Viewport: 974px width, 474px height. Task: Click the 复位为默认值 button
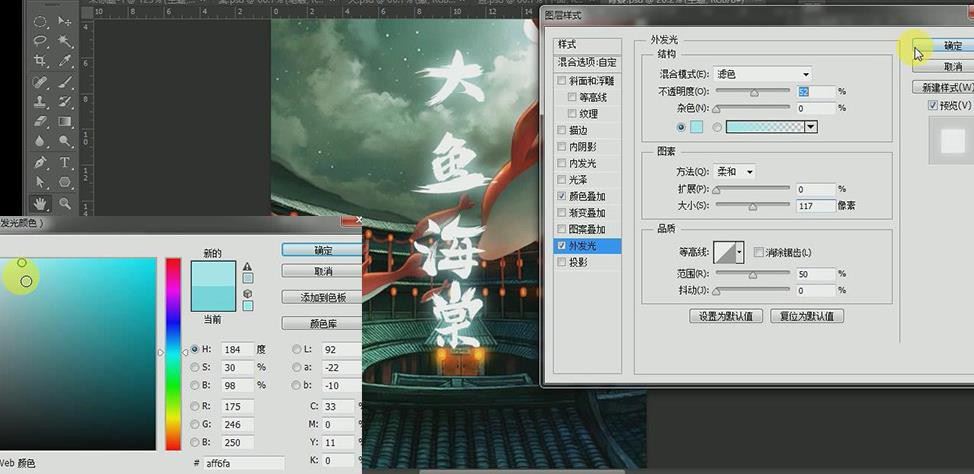pos(807,316)
